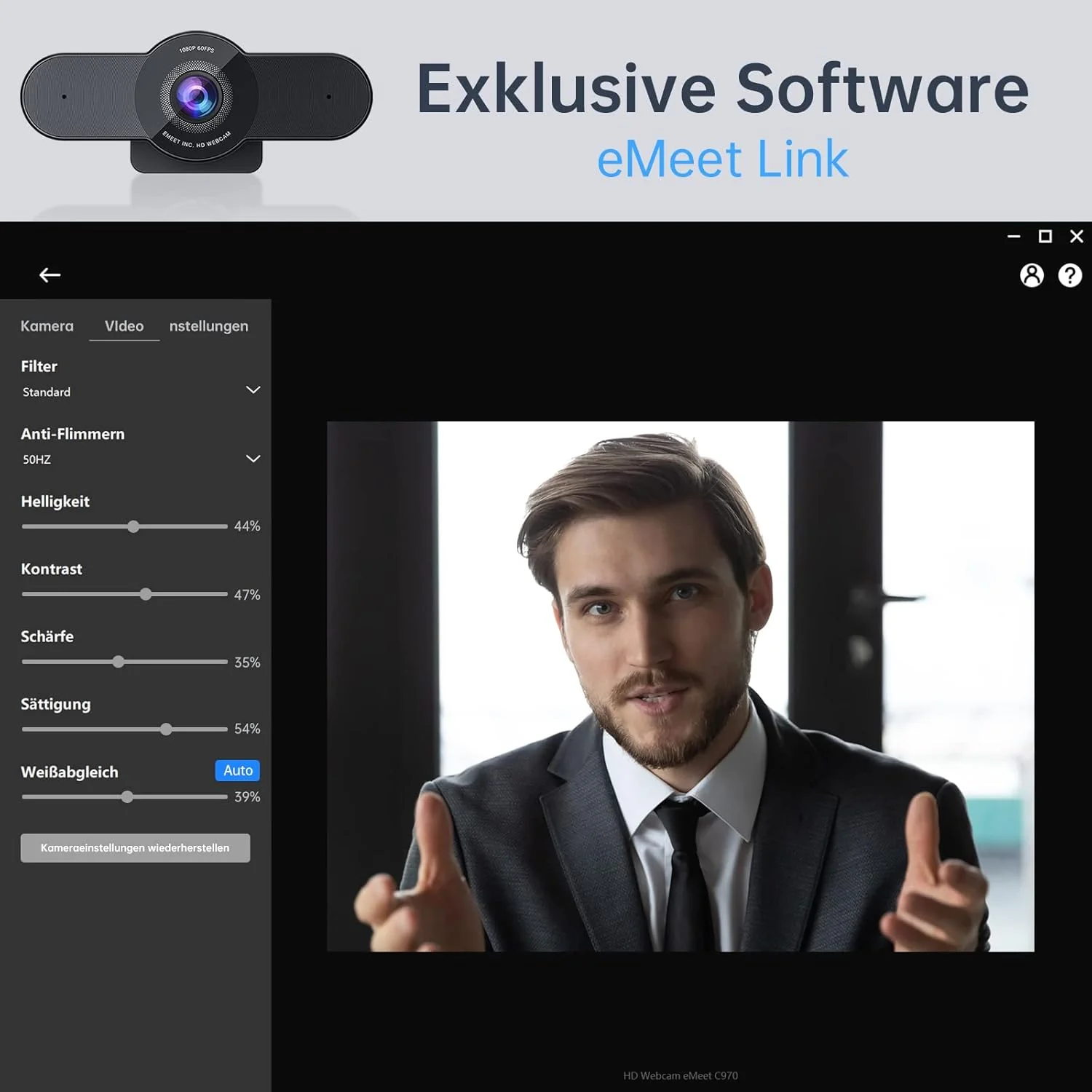Open the user account profile icon
The image size is (1092, 1092).
tap(1032, 275)
